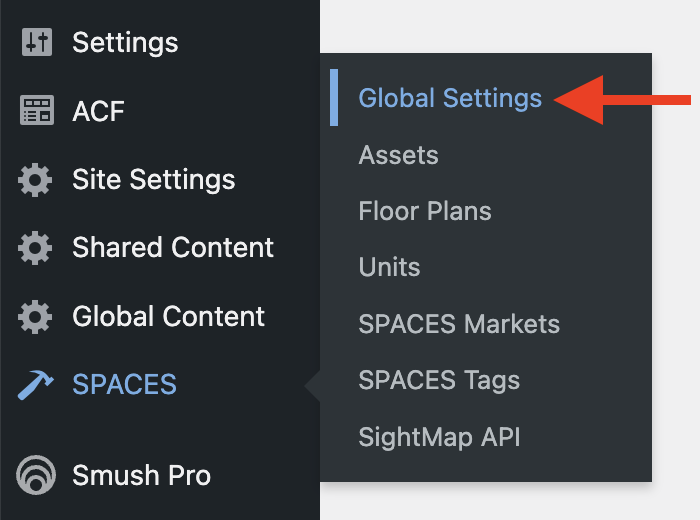Open Global Settings in the SPACES submenu
The height and width of the screenshot is (520, 700).
[450, 98]
